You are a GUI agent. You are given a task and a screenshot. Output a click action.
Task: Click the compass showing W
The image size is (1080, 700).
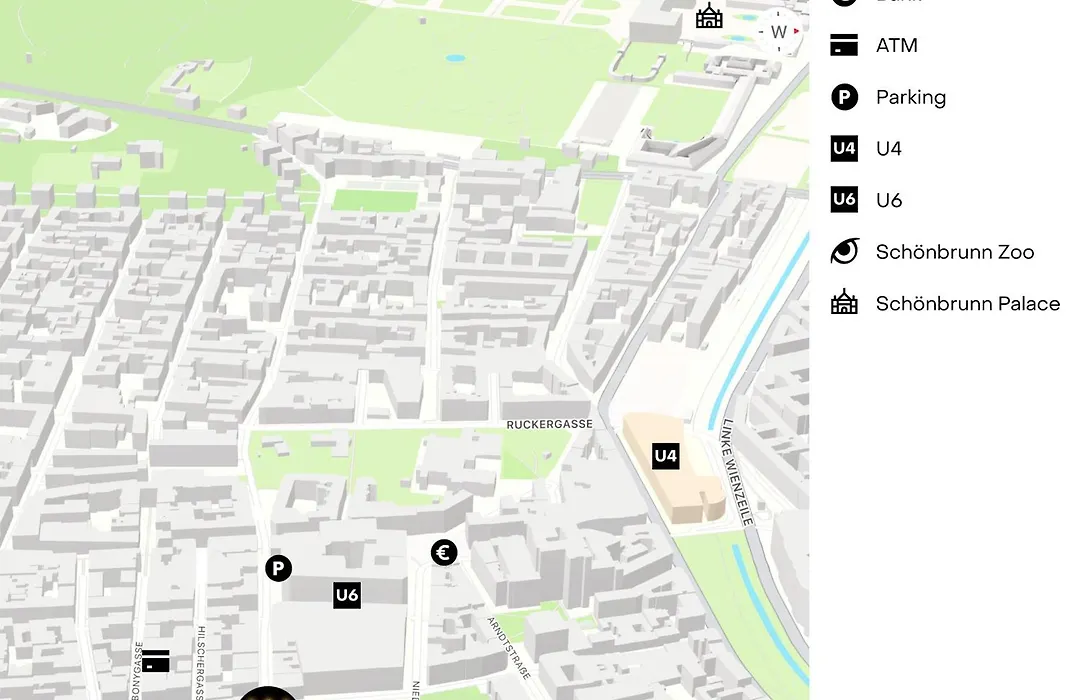[779, 32]
